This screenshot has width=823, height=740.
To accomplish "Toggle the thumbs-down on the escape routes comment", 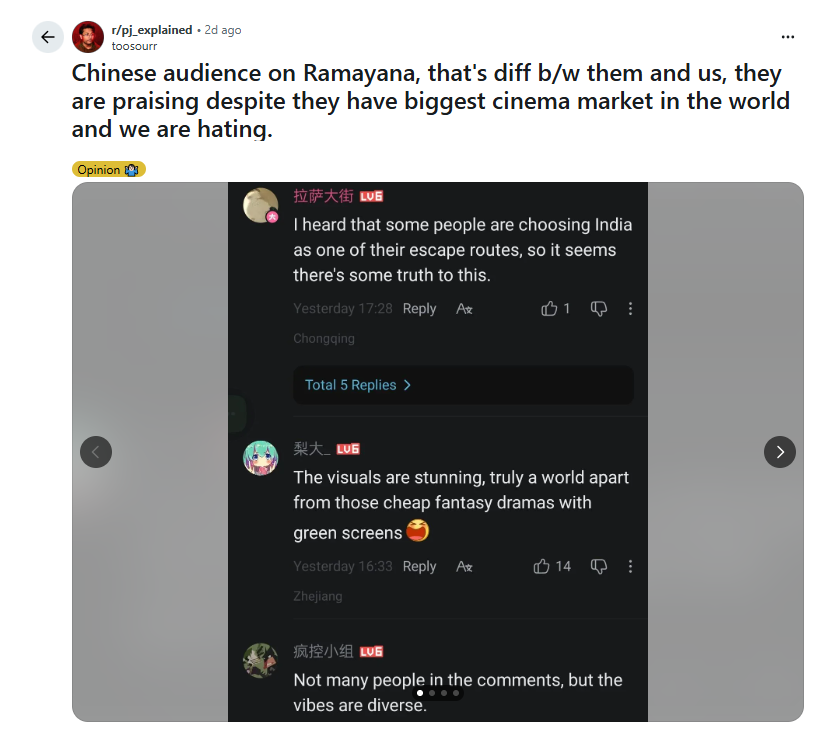I will (598, 308).
